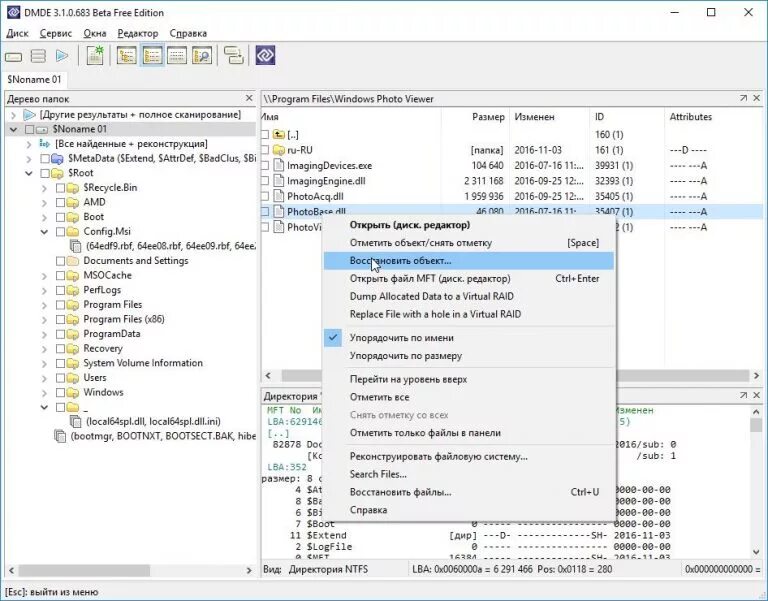Screen dimensions: 768x601
Task: Click the ru-RU folder icon
Action: (x=279, y=150)
